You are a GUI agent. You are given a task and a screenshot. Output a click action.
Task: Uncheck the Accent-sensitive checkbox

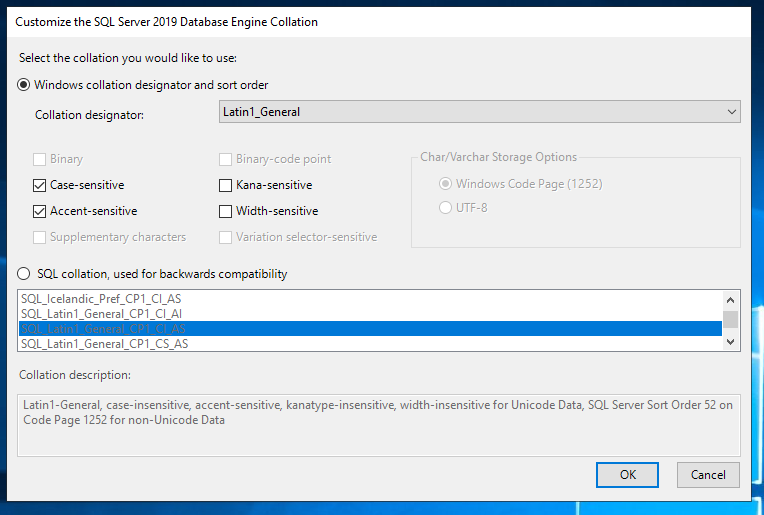[39, 211]
